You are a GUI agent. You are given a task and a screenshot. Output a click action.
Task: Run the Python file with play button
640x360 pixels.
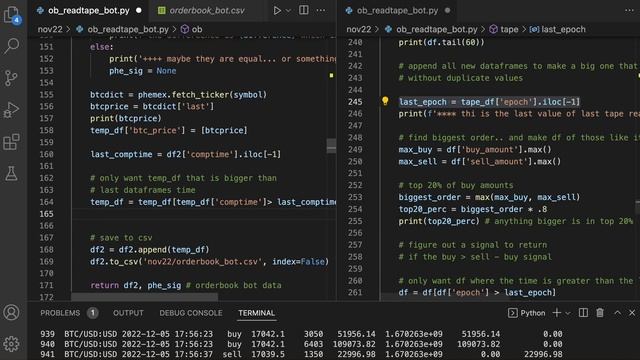click(277, 10)
